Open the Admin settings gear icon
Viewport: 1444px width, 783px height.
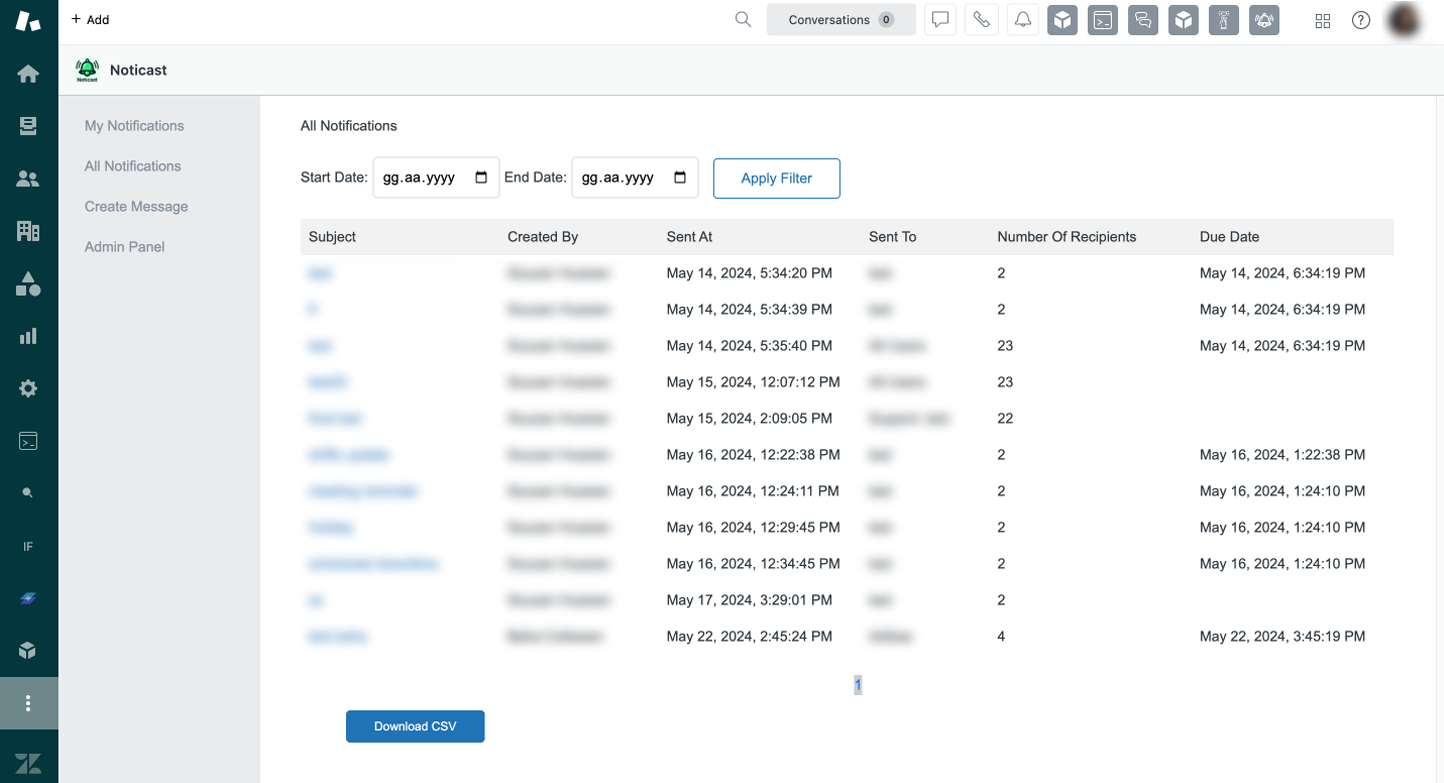click(x=28, y=388)
